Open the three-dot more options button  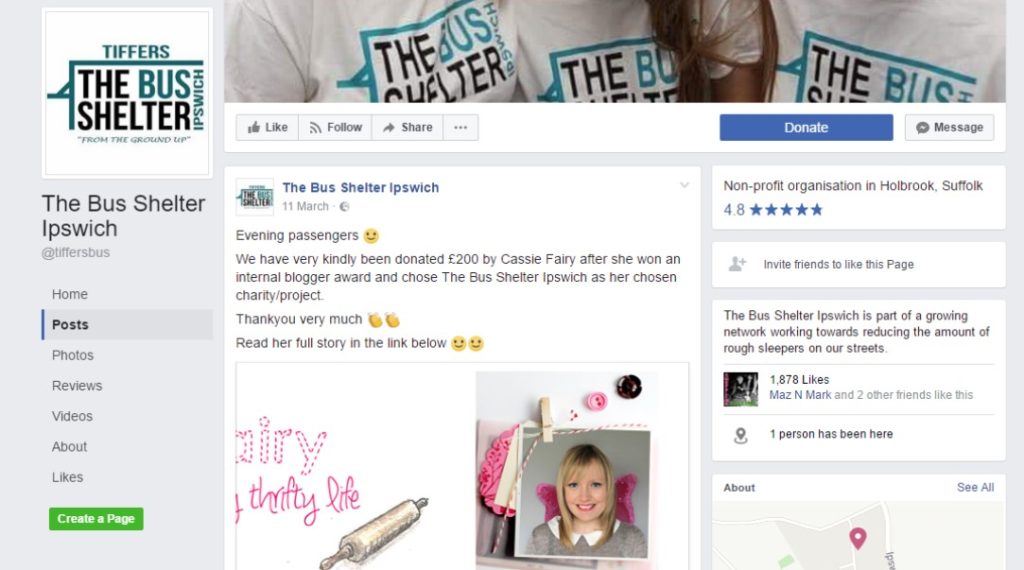click(460, 127)
